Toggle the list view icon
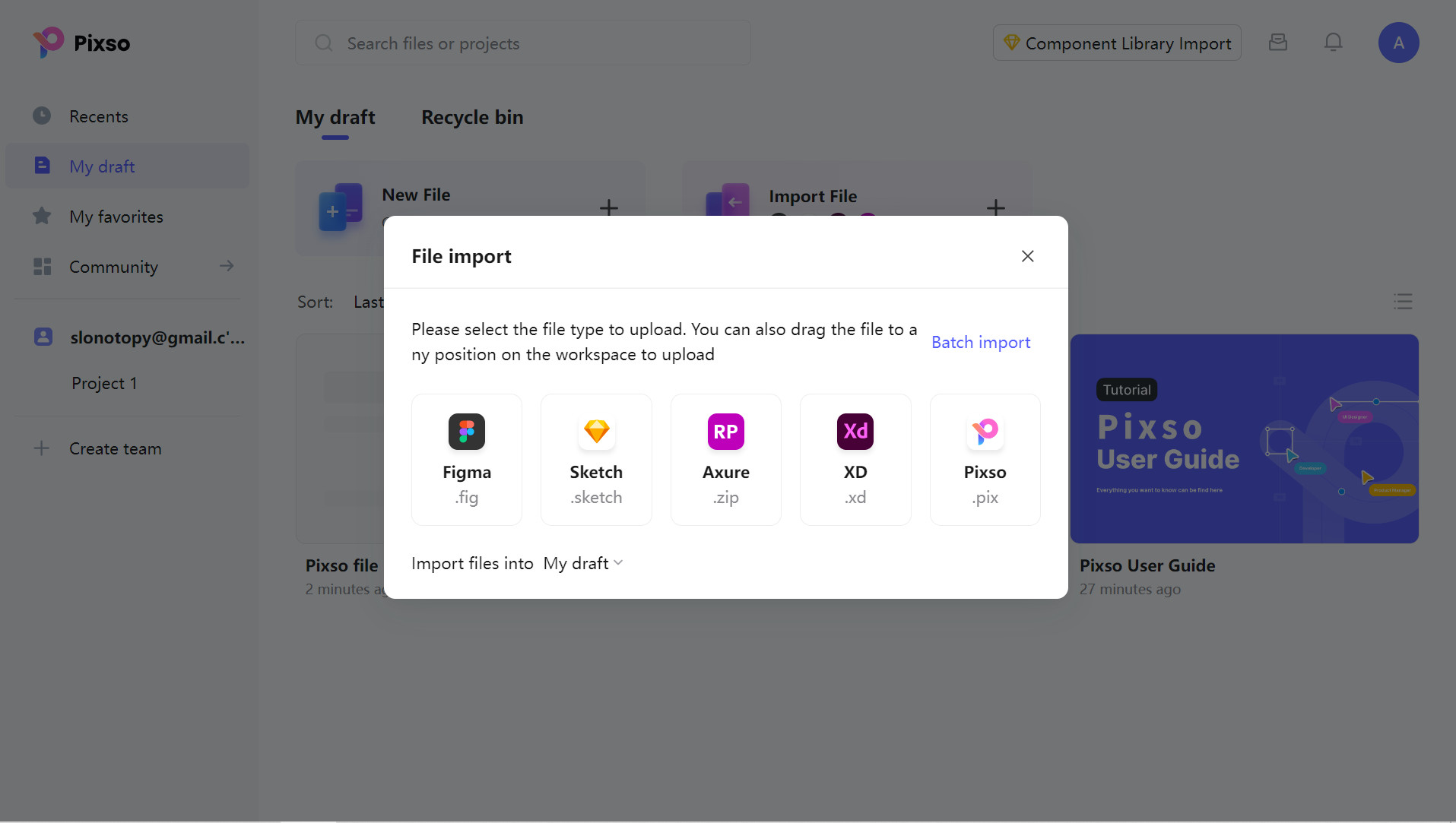This screenshot has width=1456, height=823. point(1403,302)
